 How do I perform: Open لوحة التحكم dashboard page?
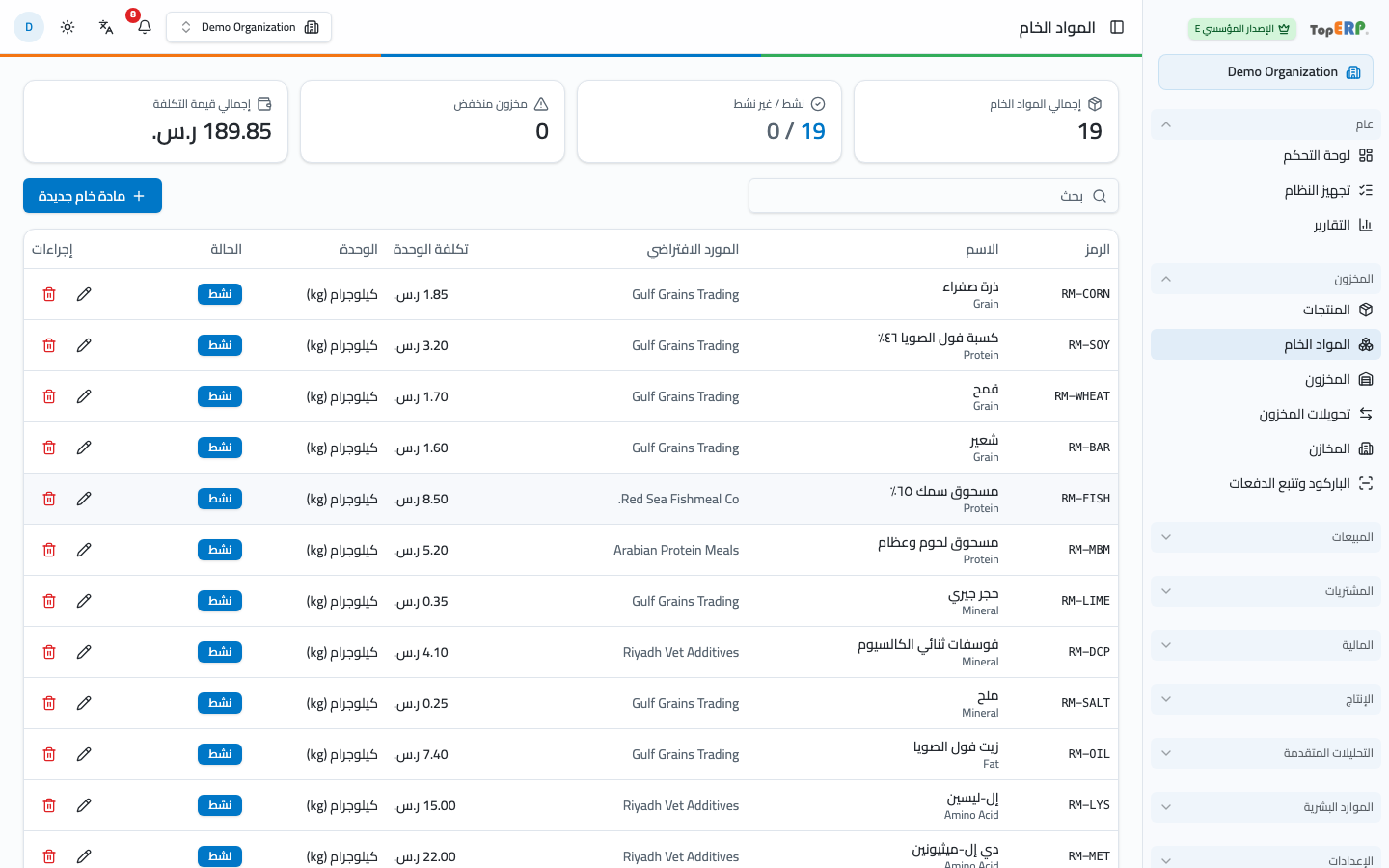1266,155
